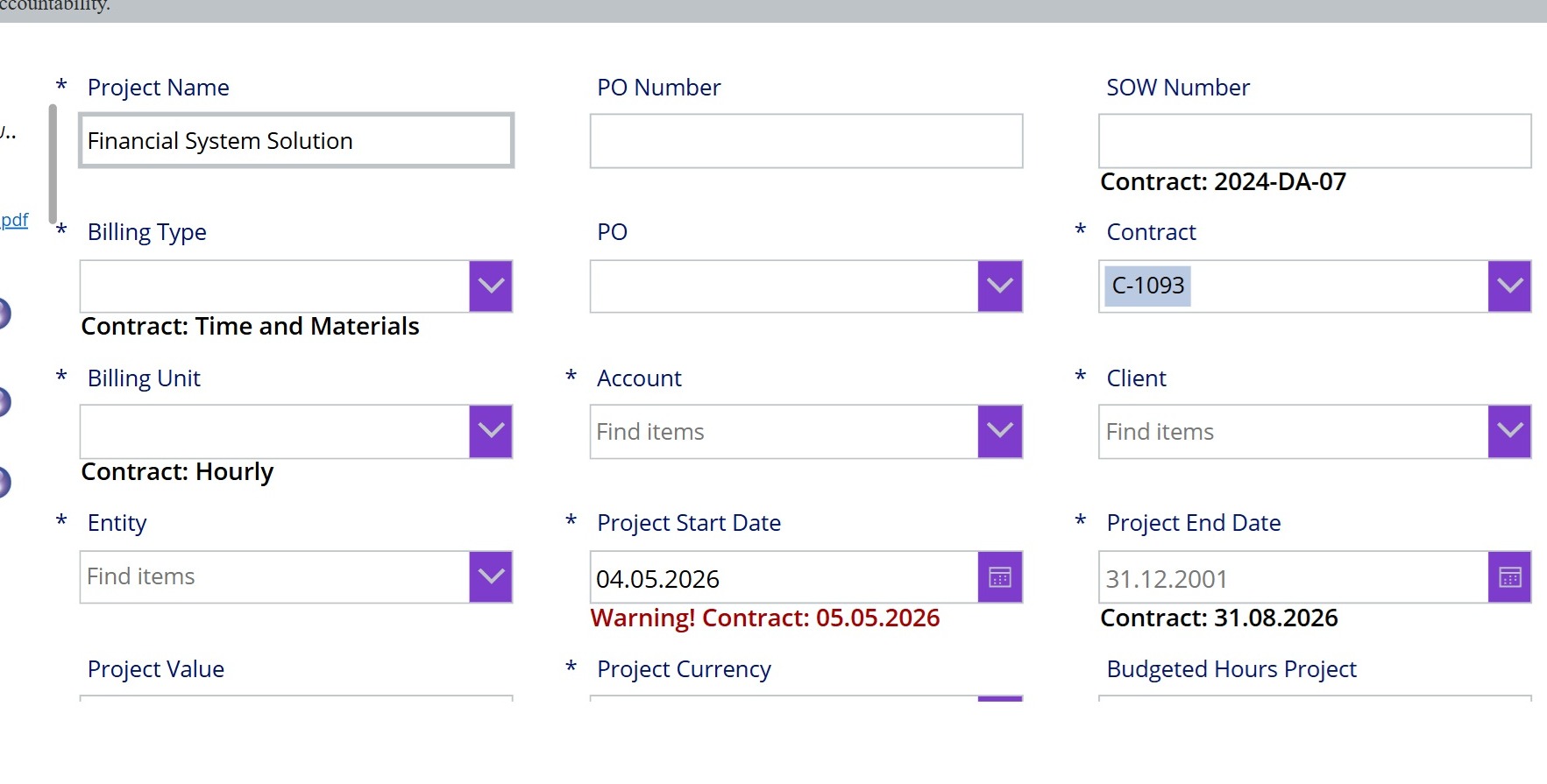The width and height of the screenshot is (1547, 784).
Task: Click the "Contract: Hourly" hint text
Action: (x=178, y=472)
